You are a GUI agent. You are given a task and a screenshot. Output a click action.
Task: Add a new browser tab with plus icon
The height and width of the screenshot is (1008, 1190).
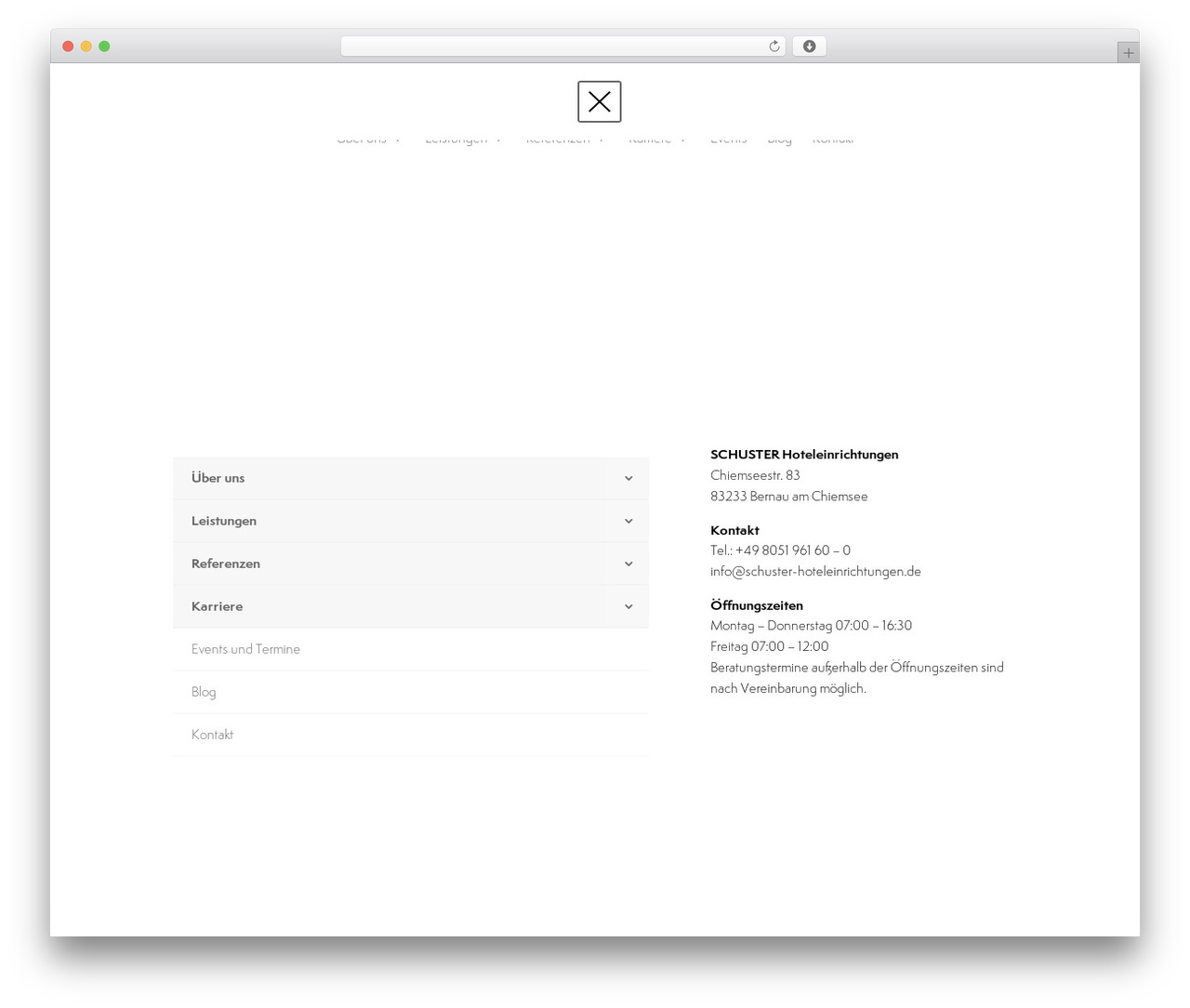click(x=1128, y=53)
